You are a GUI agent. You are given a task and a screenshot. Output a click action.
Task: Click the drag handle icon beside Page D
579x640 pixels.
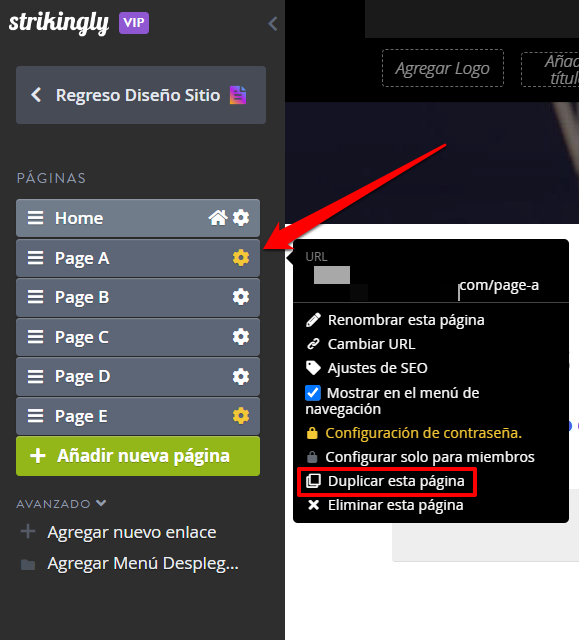35,376
